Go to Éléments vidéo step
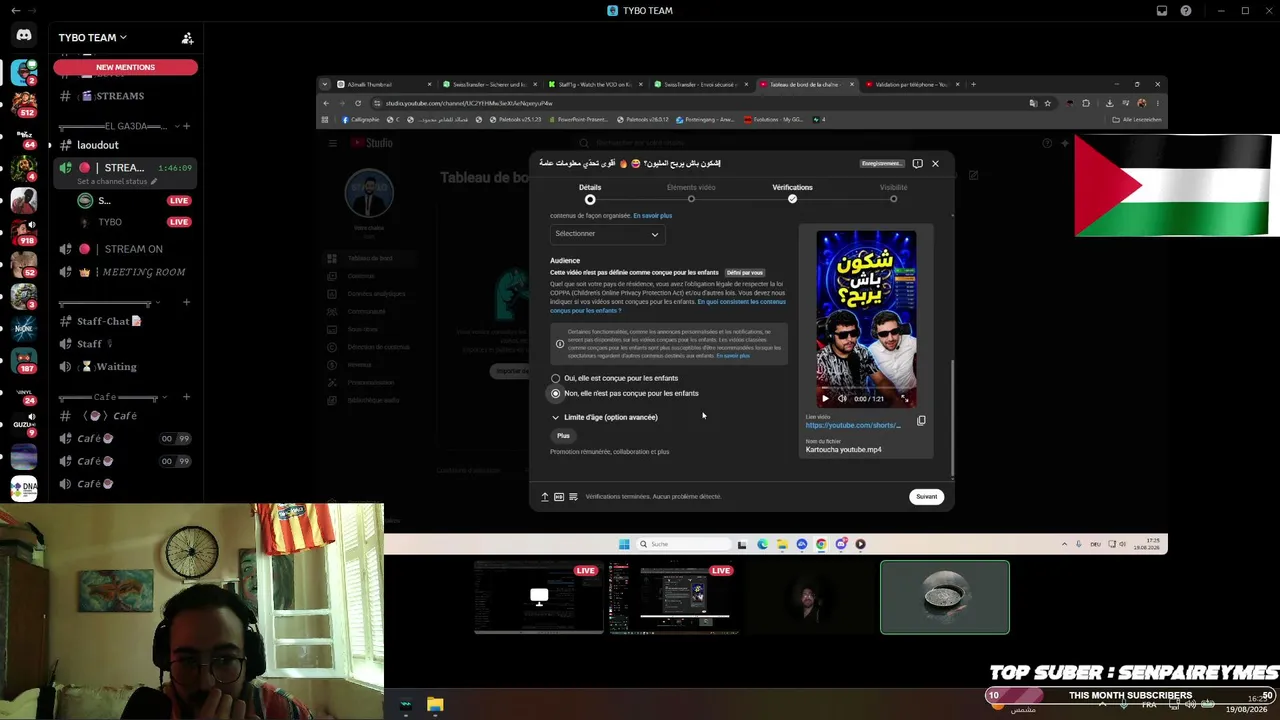 [691, 193]
